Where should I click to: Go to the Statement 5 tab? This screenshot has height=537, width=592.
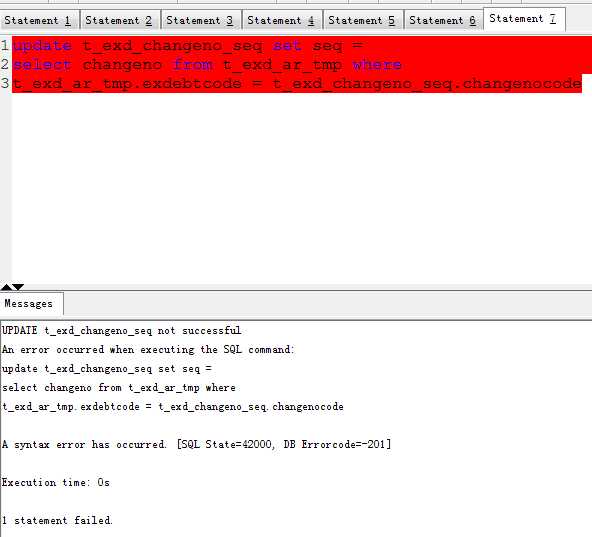(364, 20)
